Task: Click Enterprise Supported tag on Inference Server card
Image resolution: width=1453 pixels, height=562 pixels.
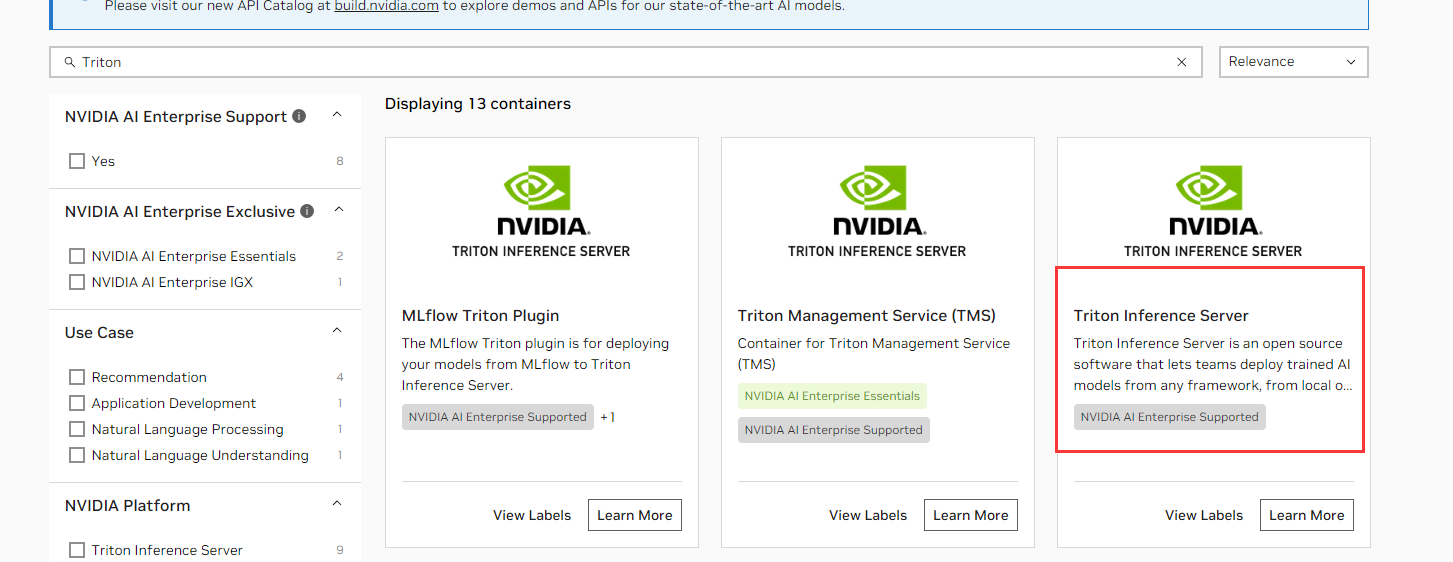Action: [1170, 417]
